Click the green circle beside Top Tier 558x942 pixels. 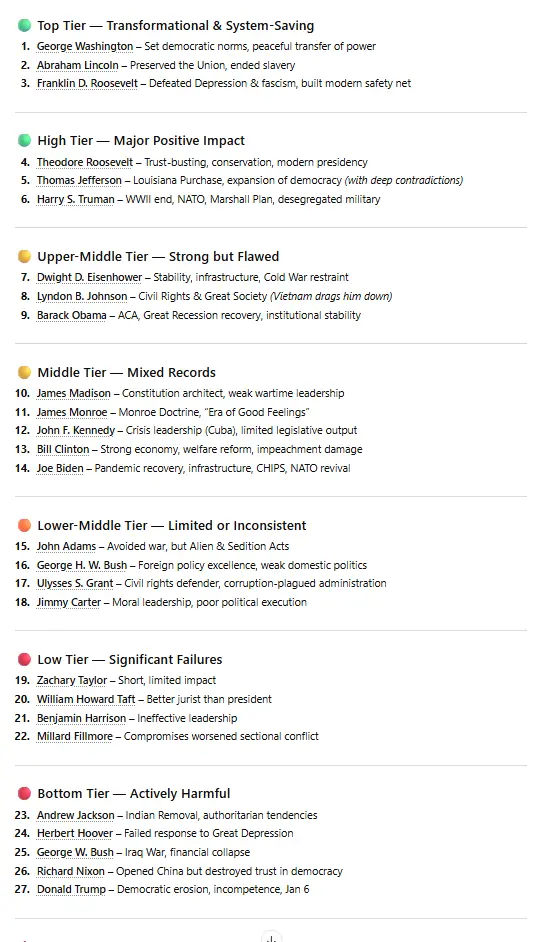coord(25,25)
